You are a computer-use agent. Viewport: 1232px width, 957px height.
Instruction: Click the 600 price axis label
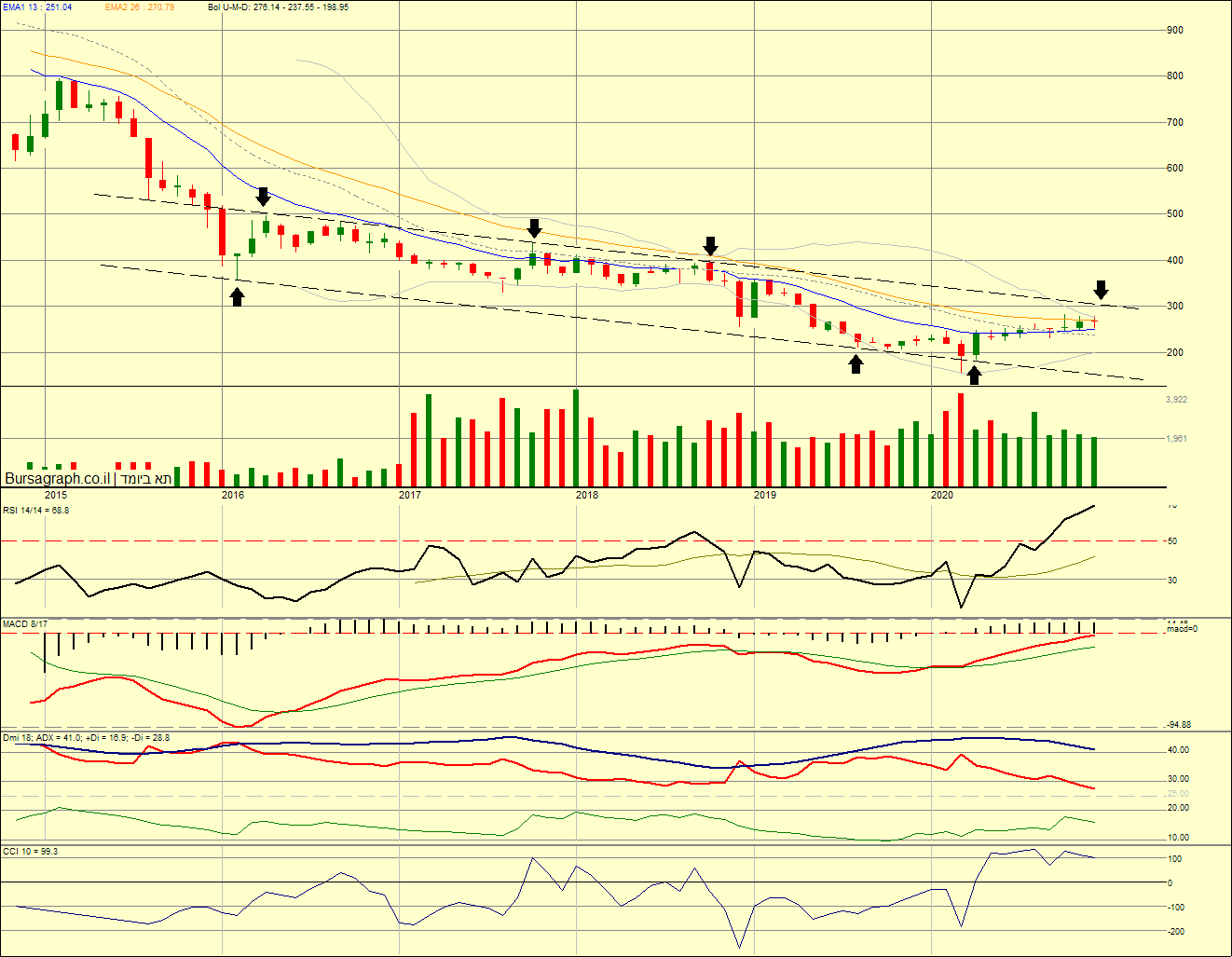(1175, 169)
